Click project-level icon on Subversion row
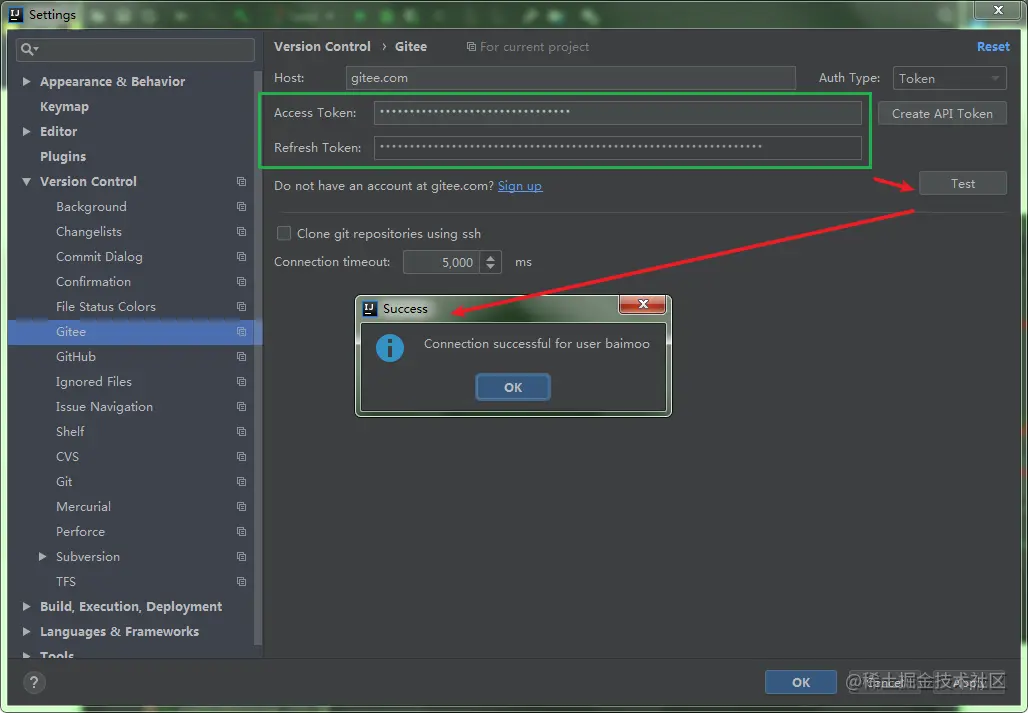Viewport: 1028px width, 713px height. (x=241, y=556)
